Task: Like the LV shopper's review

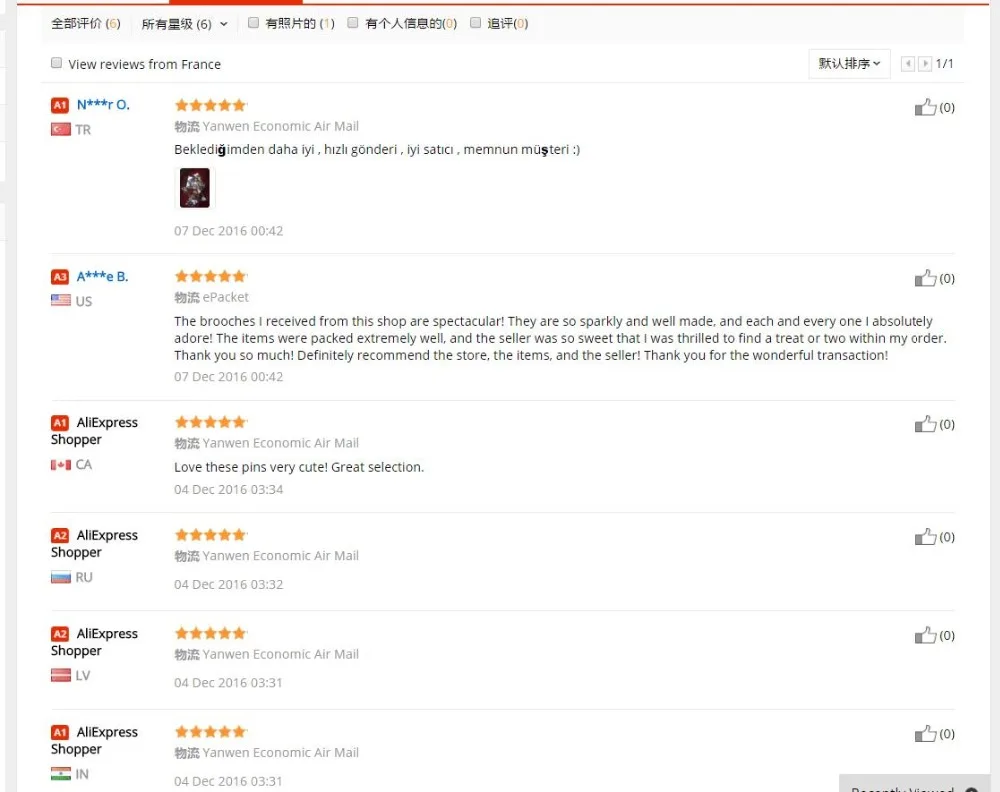Action: pos(925,635)
